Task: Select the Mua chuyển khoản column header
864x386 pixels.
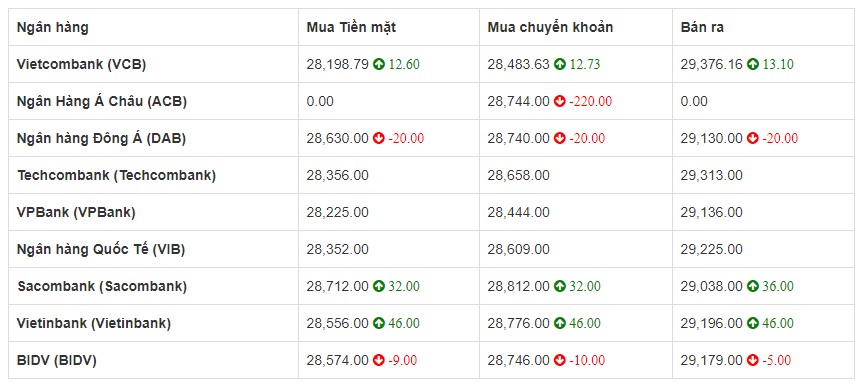Action: tap(550, 28)
